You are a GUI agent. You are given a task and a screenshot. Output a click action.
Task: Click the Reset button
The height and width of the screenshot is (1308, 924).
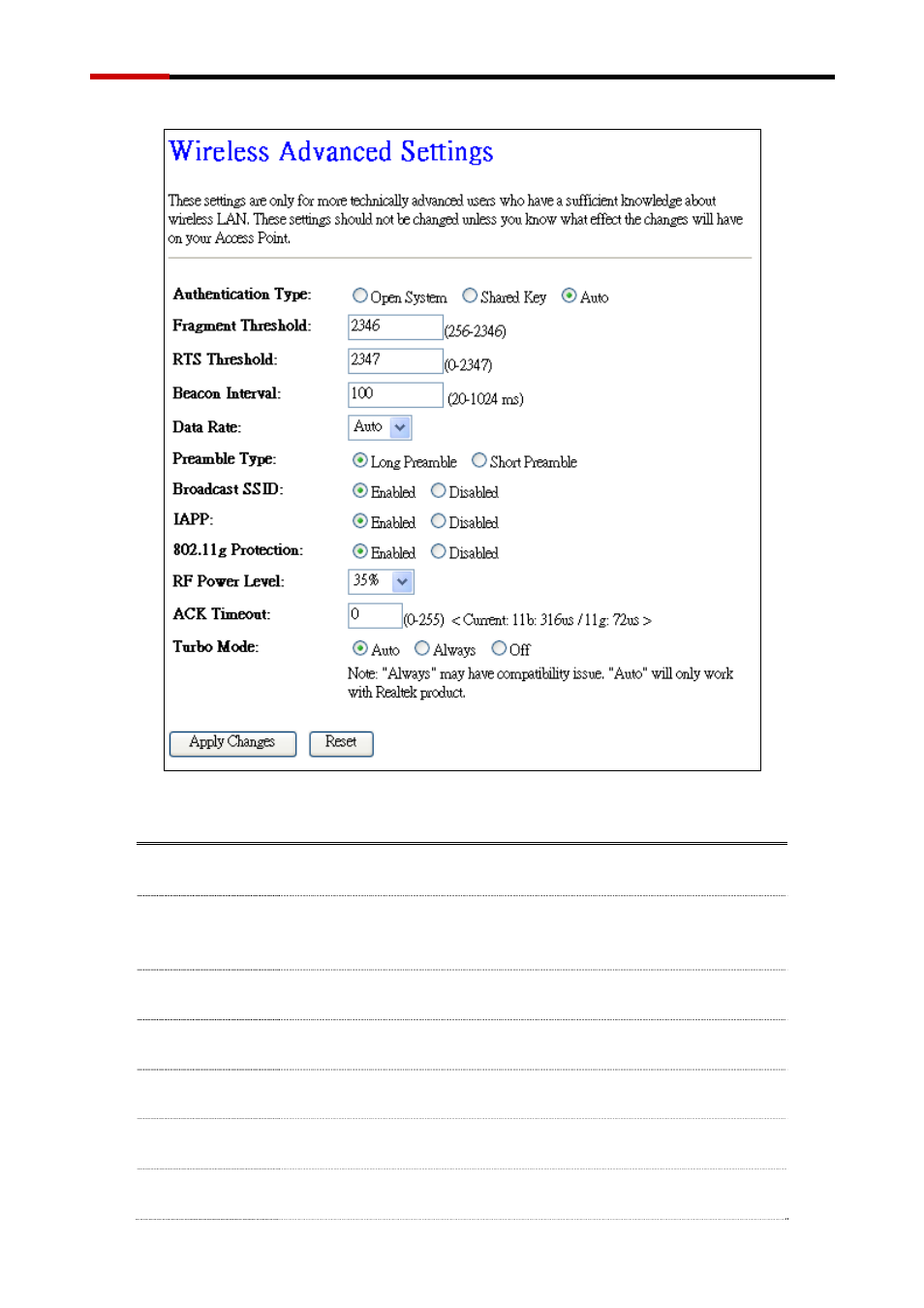[x=341, y=743]
